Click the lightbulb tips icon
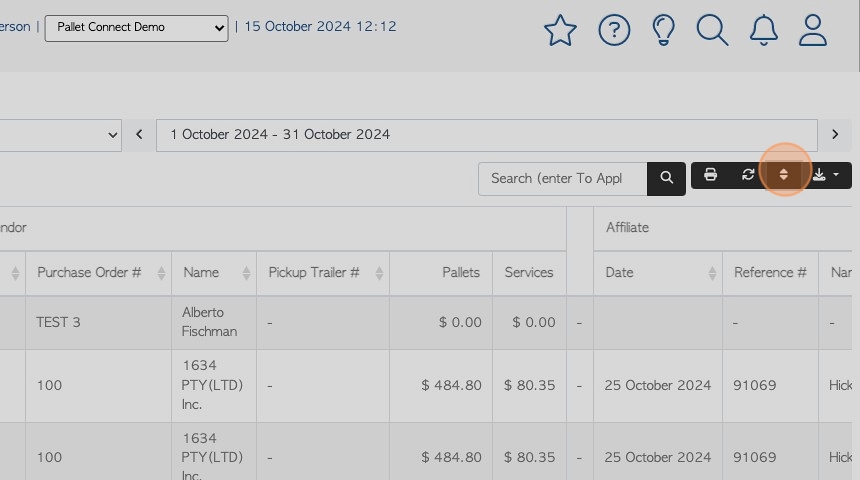Image resolution: width=860 pixels, height=480 pixels. point(663,30)
